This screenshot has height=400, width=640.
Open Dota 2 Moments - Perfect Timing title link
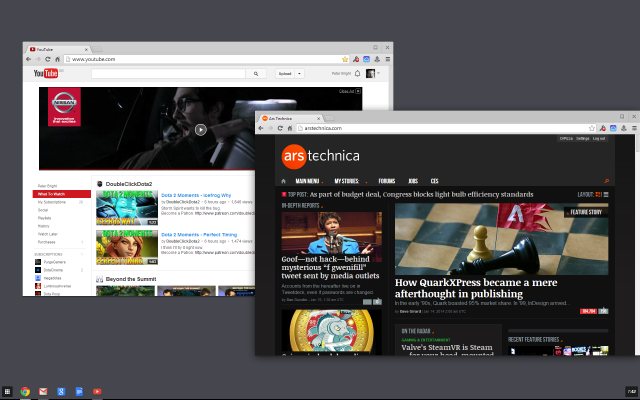tap(199, 235)
